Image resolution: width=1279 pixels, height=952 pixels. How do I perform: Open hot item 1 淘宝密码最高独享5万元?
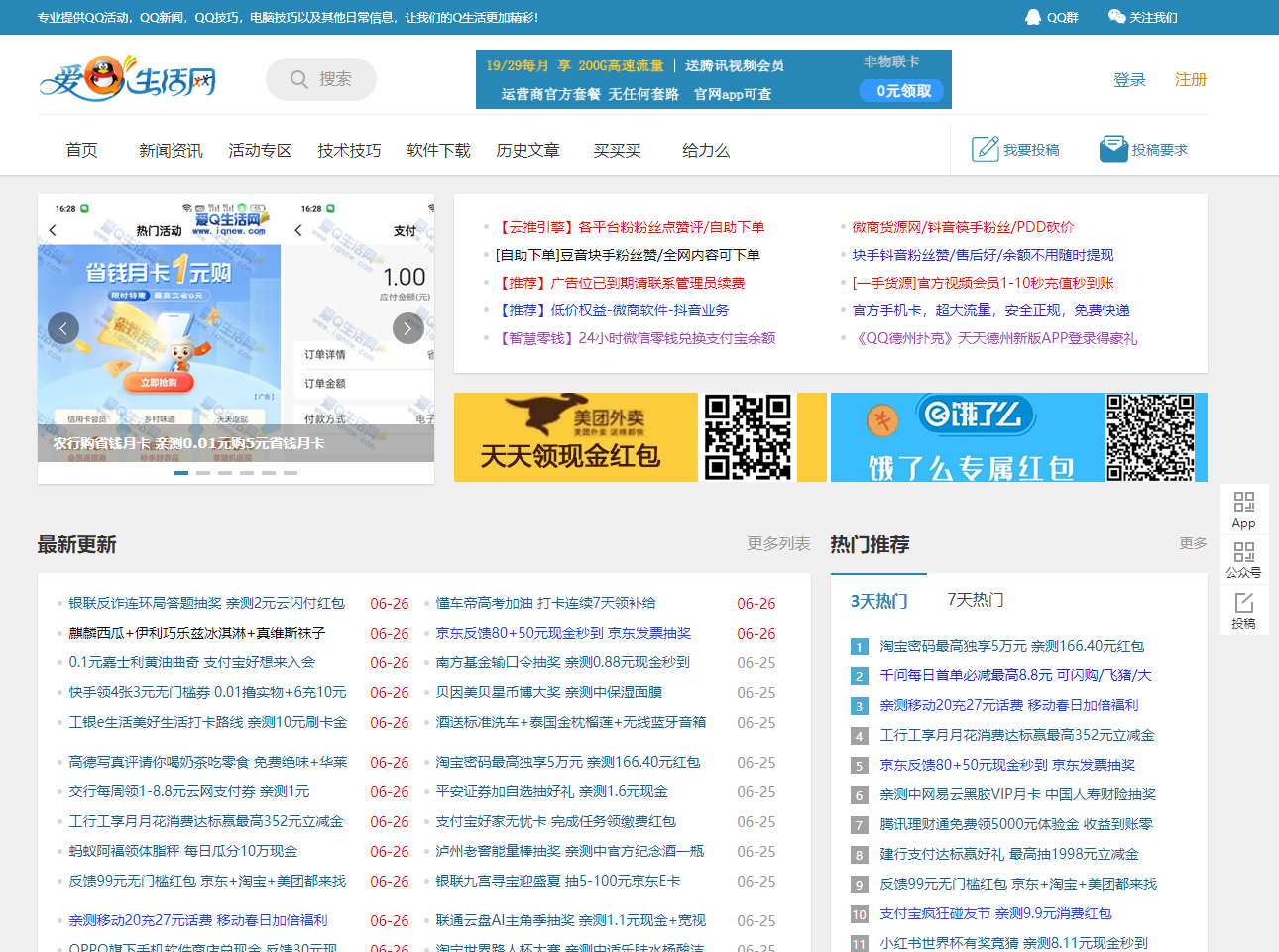tap(1012, 646)
